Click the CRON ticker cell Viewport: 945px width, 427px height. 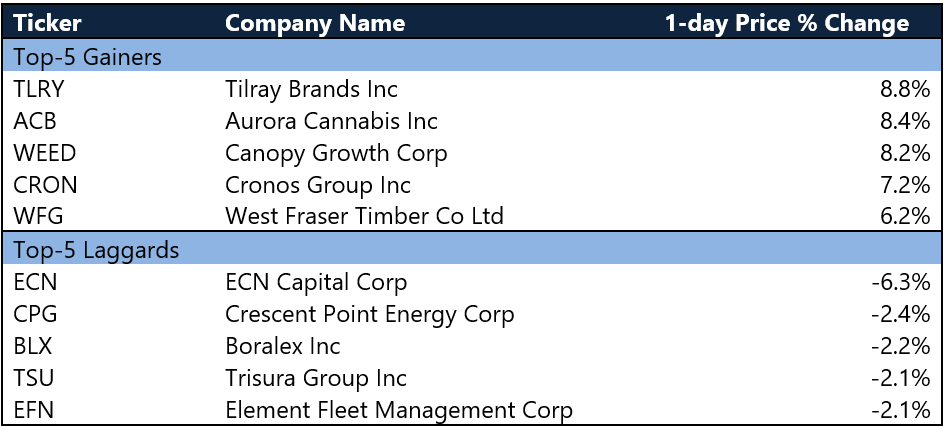pyautogui.click(x=45, y=185)
